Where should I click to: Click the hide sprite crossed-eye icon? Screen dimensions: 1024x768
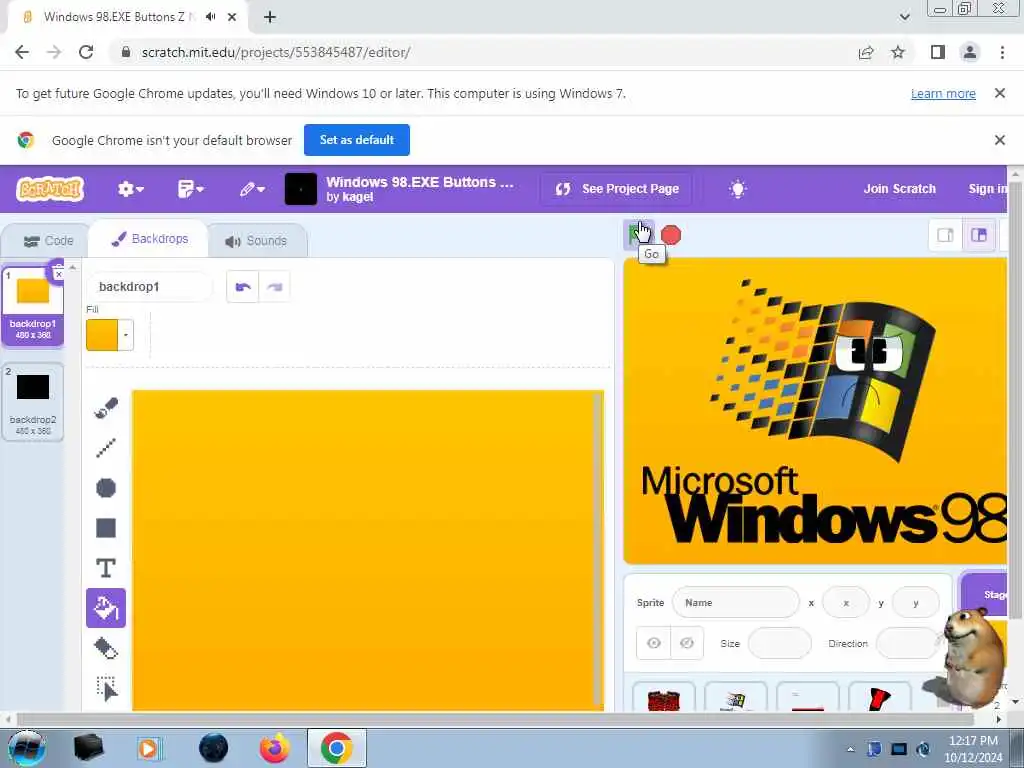pyautogui.click(x=686, y=643)
